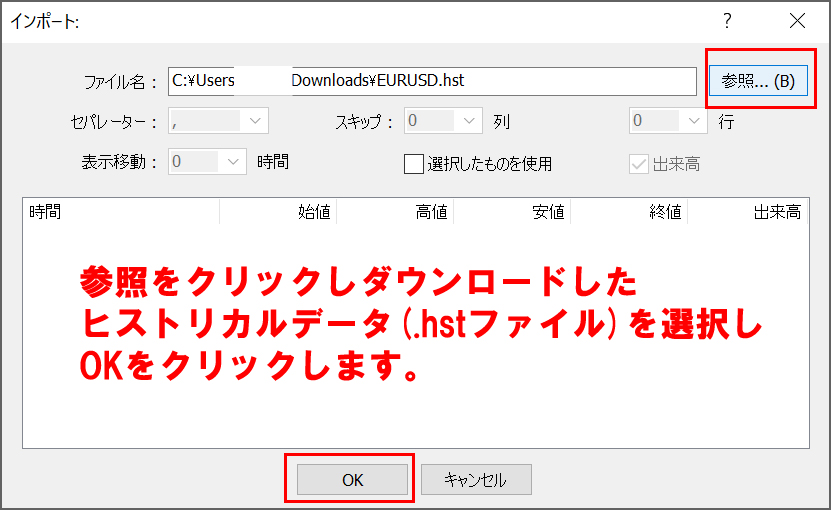Click the 出来高 column header in table
This screenshot has height=510, width=831.
tap(748, 212)
